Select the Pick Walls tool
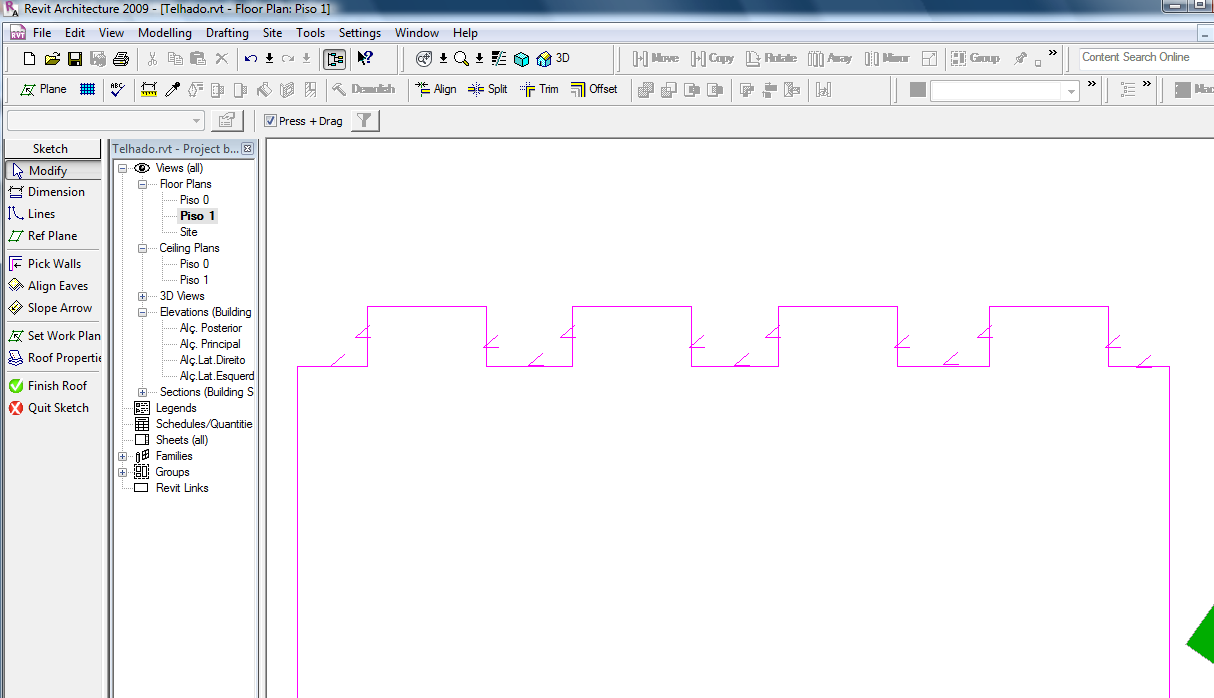1214x698 pixels. [53, 264]
